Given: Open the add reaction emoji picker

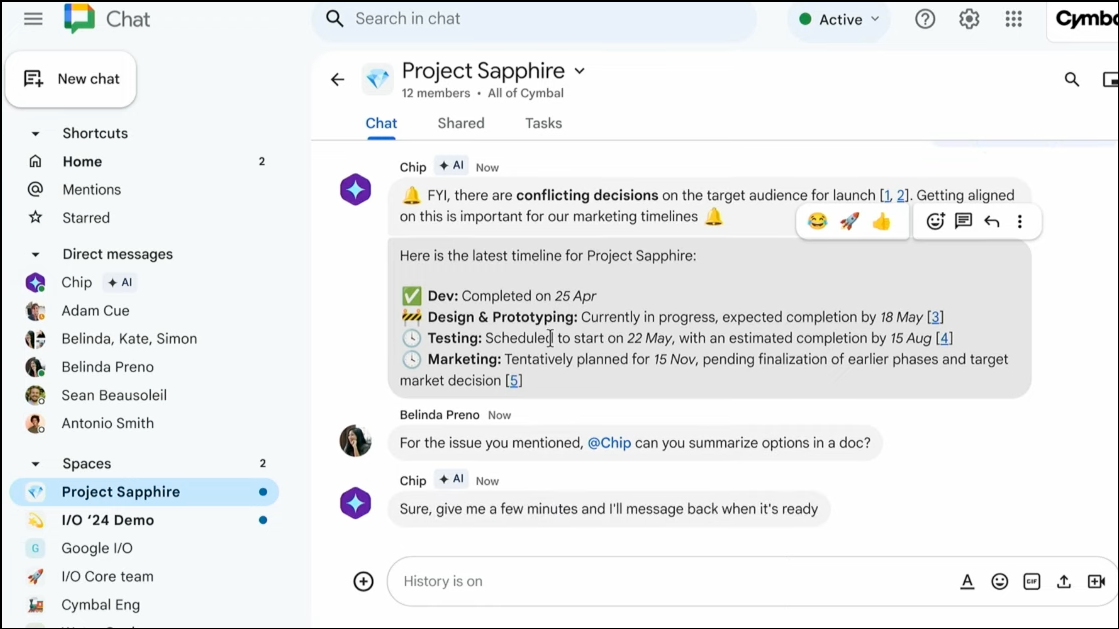Looking at the screenshot, I should pyautogui.click(x=935, y=221).
